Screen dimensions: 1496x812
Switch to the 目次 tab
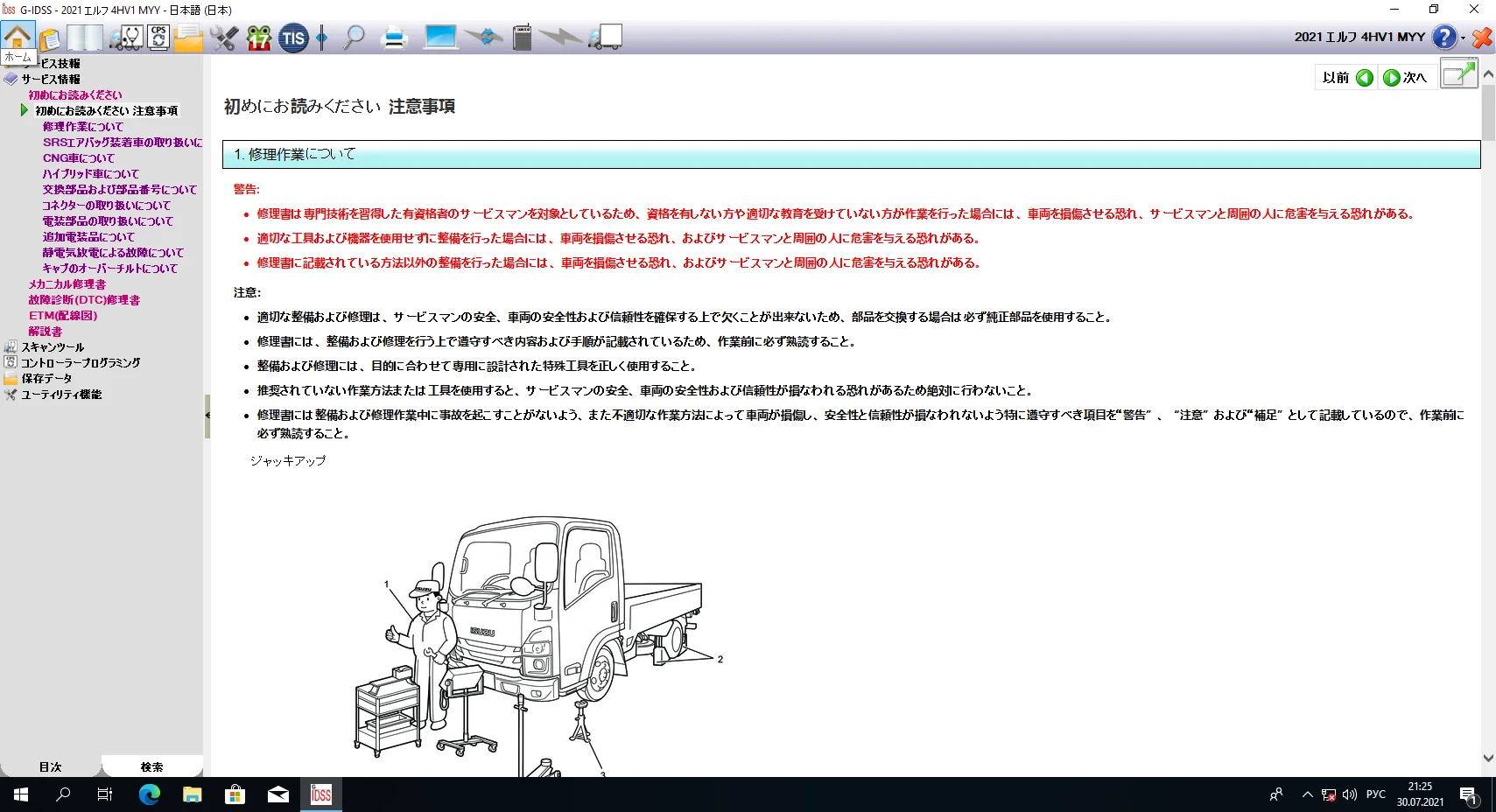coord(50,766)
